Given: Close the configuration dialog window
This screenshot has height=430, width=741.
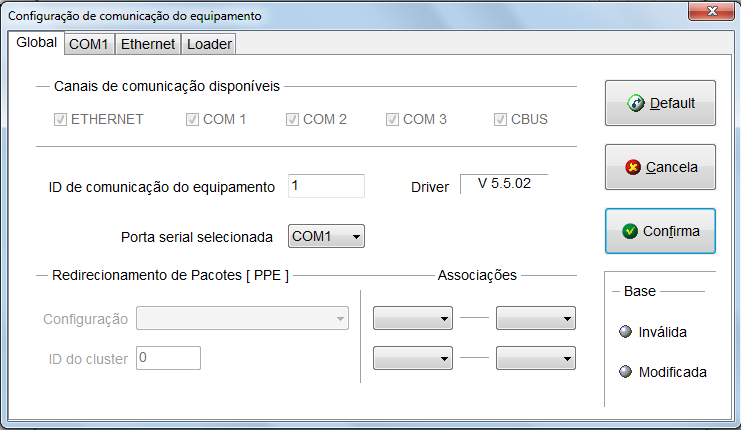Looking at the screenshot, I should [712, 11].
